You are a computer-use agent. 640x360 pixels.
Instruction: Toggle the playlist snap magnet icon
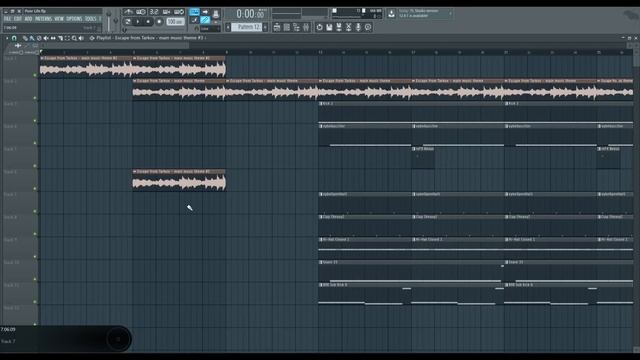tap(14, 38)
